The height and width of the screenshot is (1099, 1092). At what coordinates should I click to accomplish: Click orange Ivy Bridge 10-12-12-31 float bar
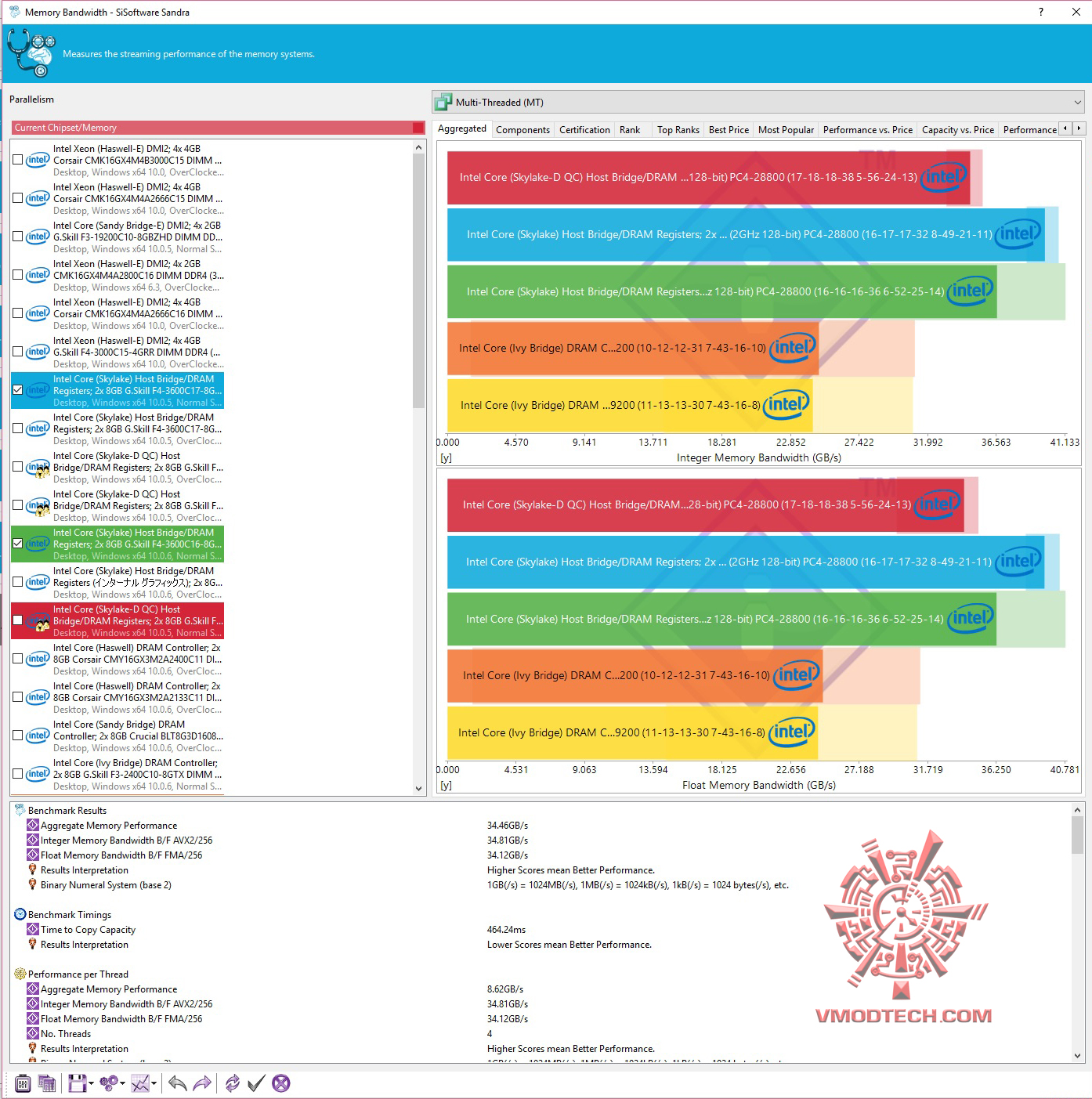[x=635, y=675]
